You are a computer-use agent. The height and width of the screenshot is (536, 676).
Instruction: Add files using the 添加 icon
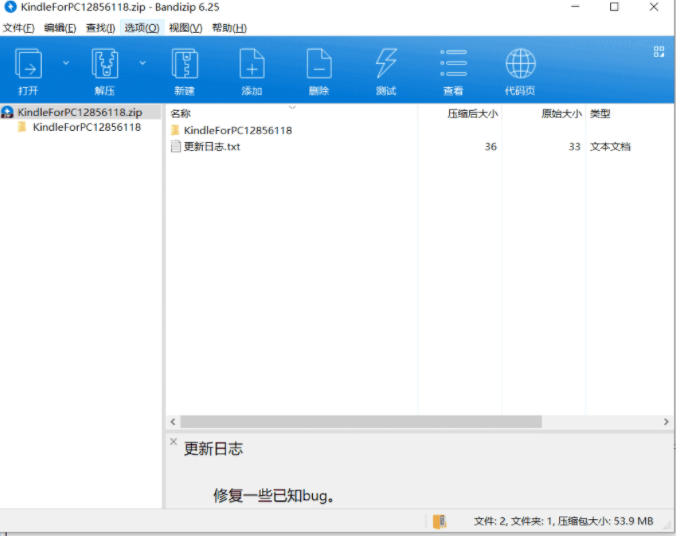[x=252, y=71]
